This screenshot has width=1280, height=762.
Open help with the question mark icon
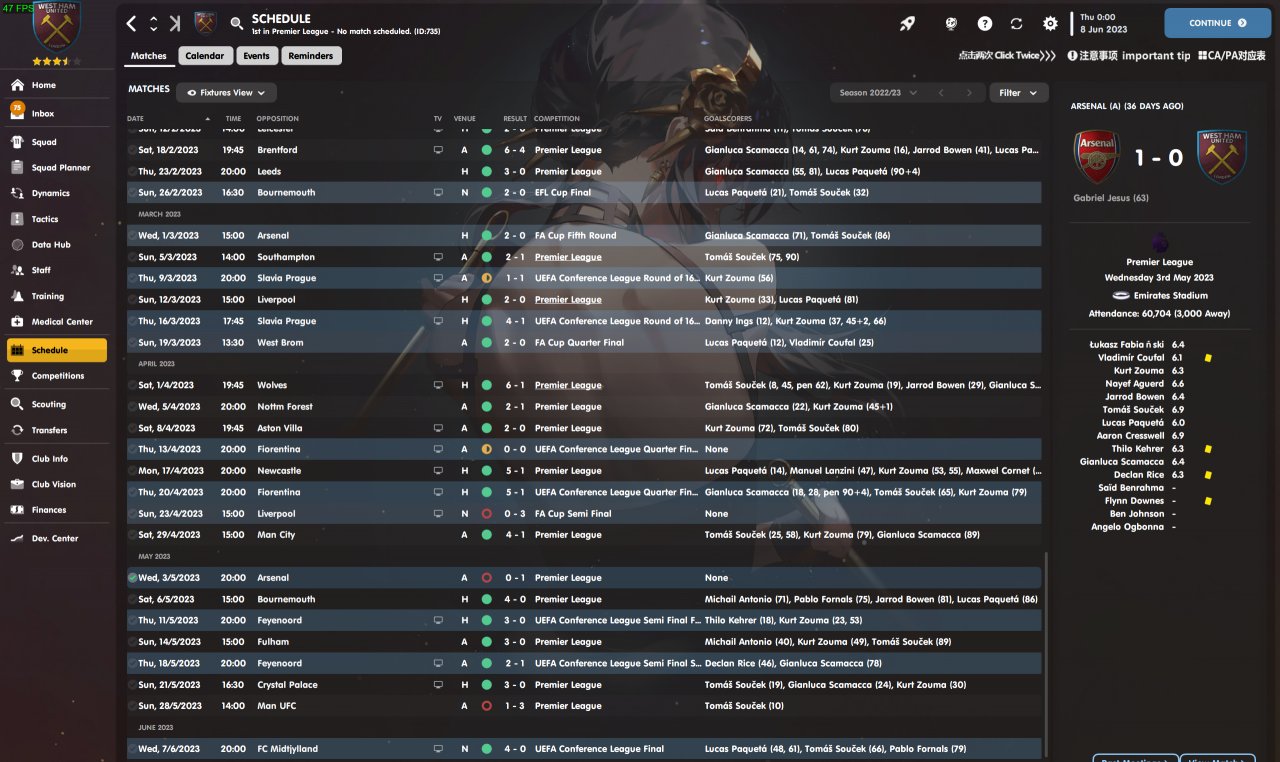pyautogui.click(x=985, y=23)
